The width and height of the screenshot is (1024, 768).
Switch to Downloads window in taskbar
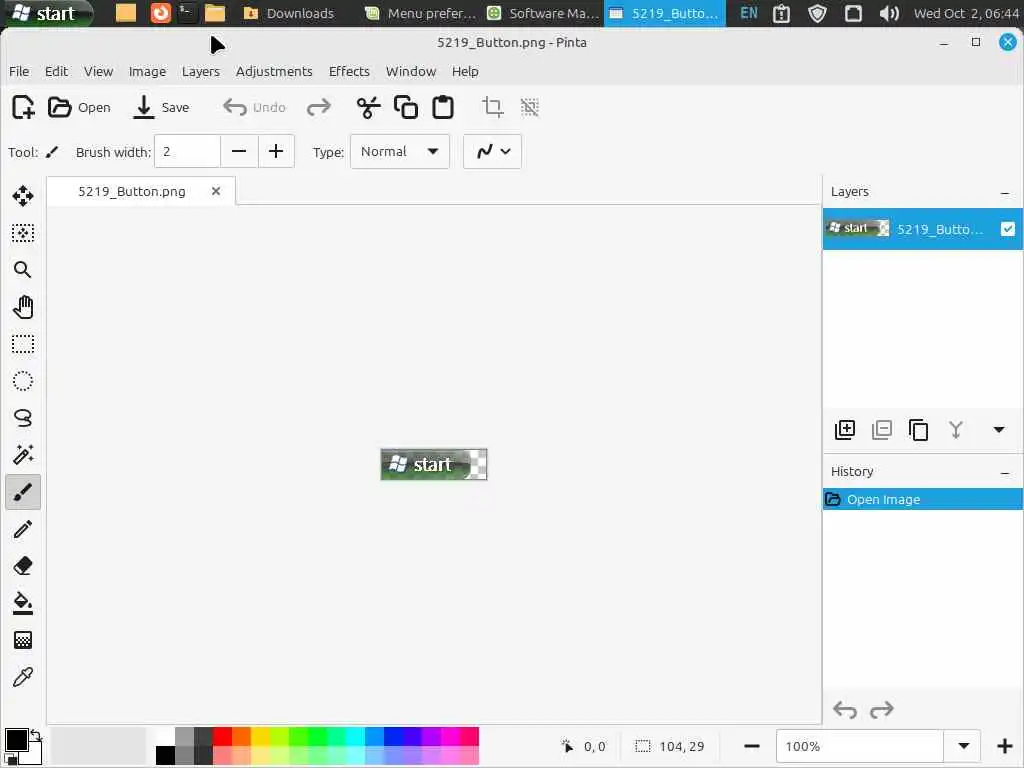tap(289, 13)
